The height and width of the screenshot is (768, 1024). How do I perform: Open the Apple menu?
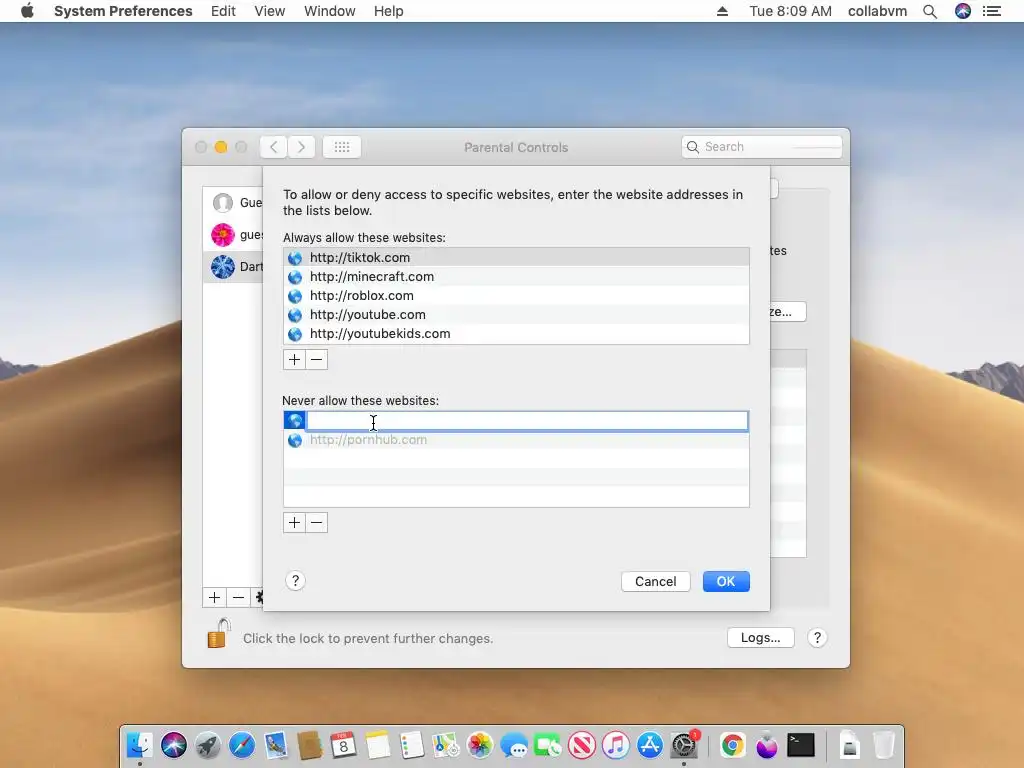pyautogui.click(x=27, y=11)
